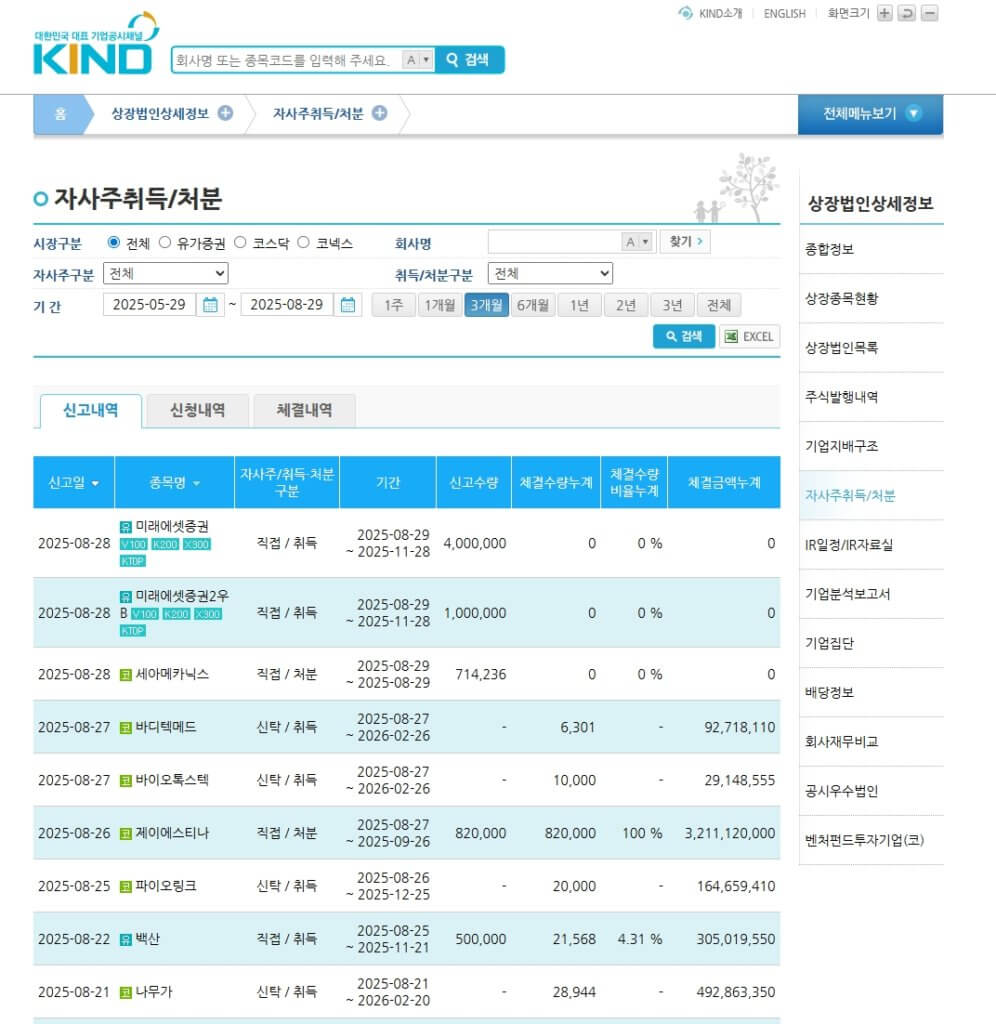
Task: Select the 6개월 period toggle
Action: [533, 305]
